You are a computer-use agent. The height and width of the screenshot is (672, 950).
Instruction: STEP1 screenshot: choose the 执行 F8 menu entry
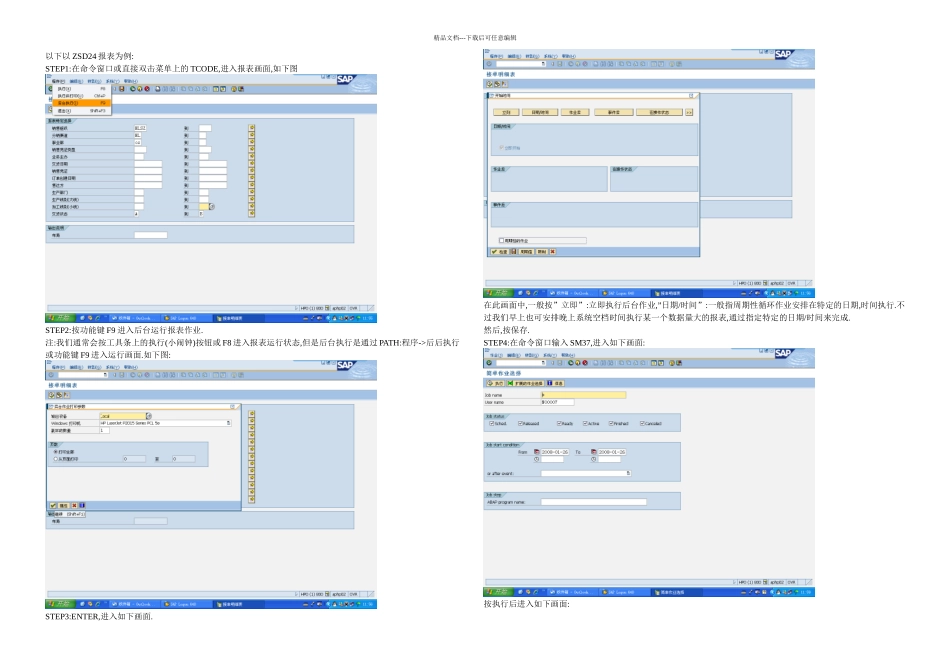coord(82,89)
